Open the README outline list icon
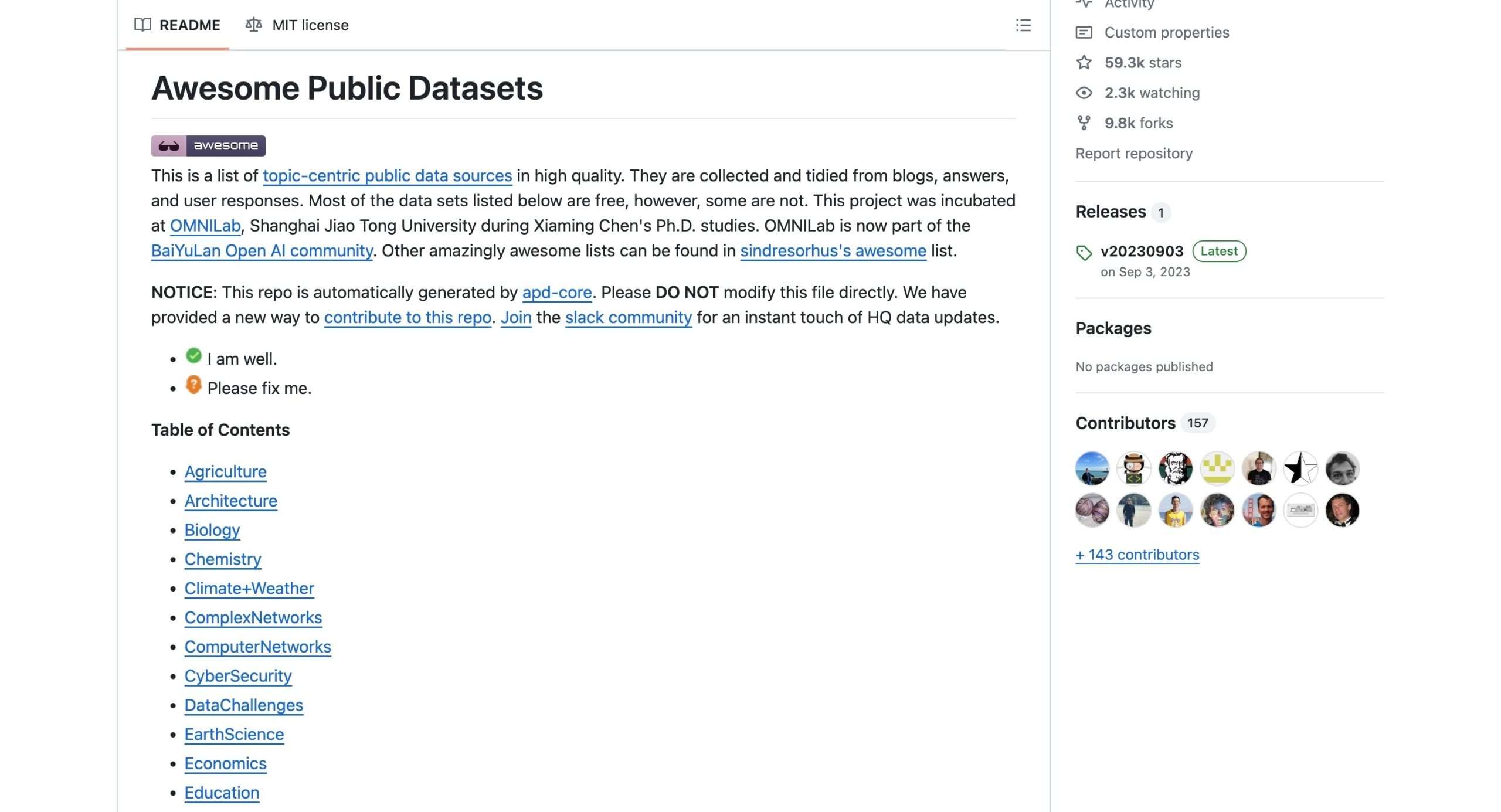The width and height of the screenshot is (1501, 812). click(x=1023, y=25)
